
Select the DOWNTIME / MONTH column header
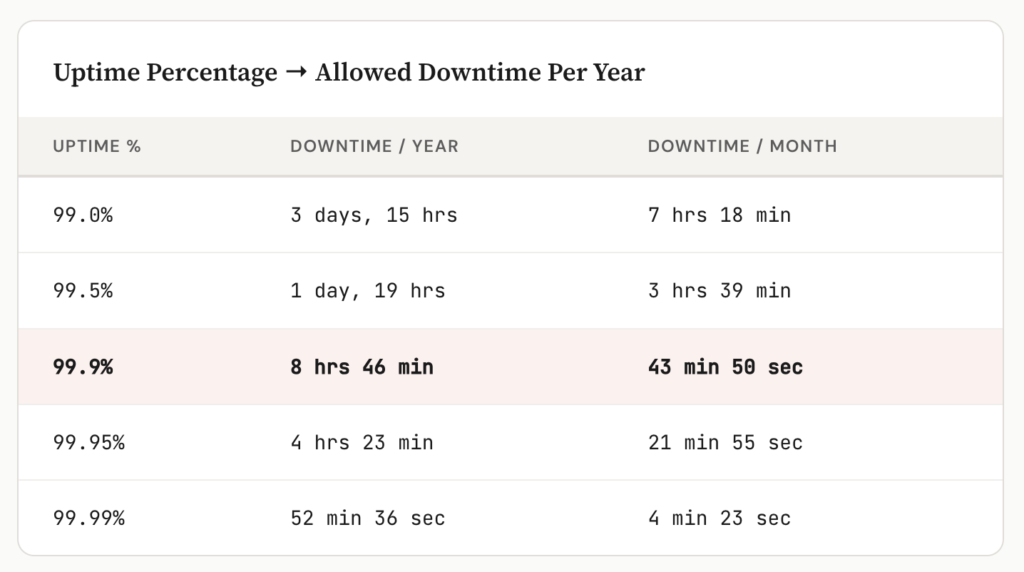tap(742, 146)
